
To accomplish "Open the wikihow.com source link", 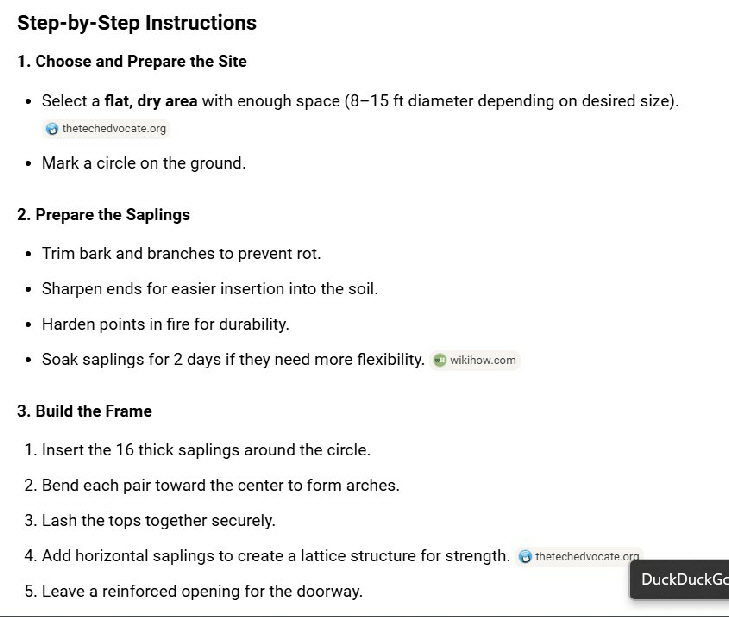I will [x=475, y=360].
